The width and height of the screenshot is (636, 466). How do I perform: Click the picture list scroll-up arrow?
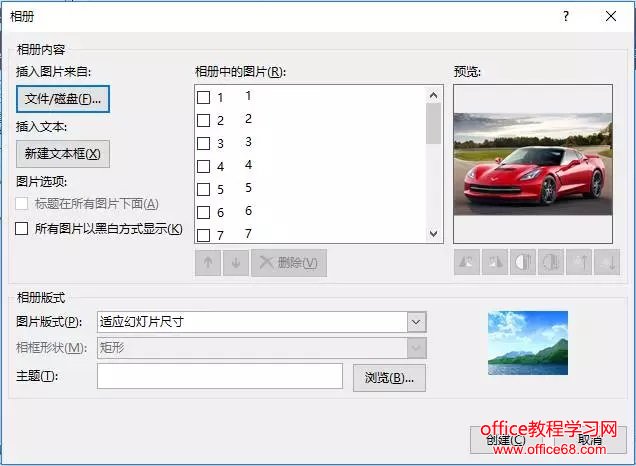[433, 95]
